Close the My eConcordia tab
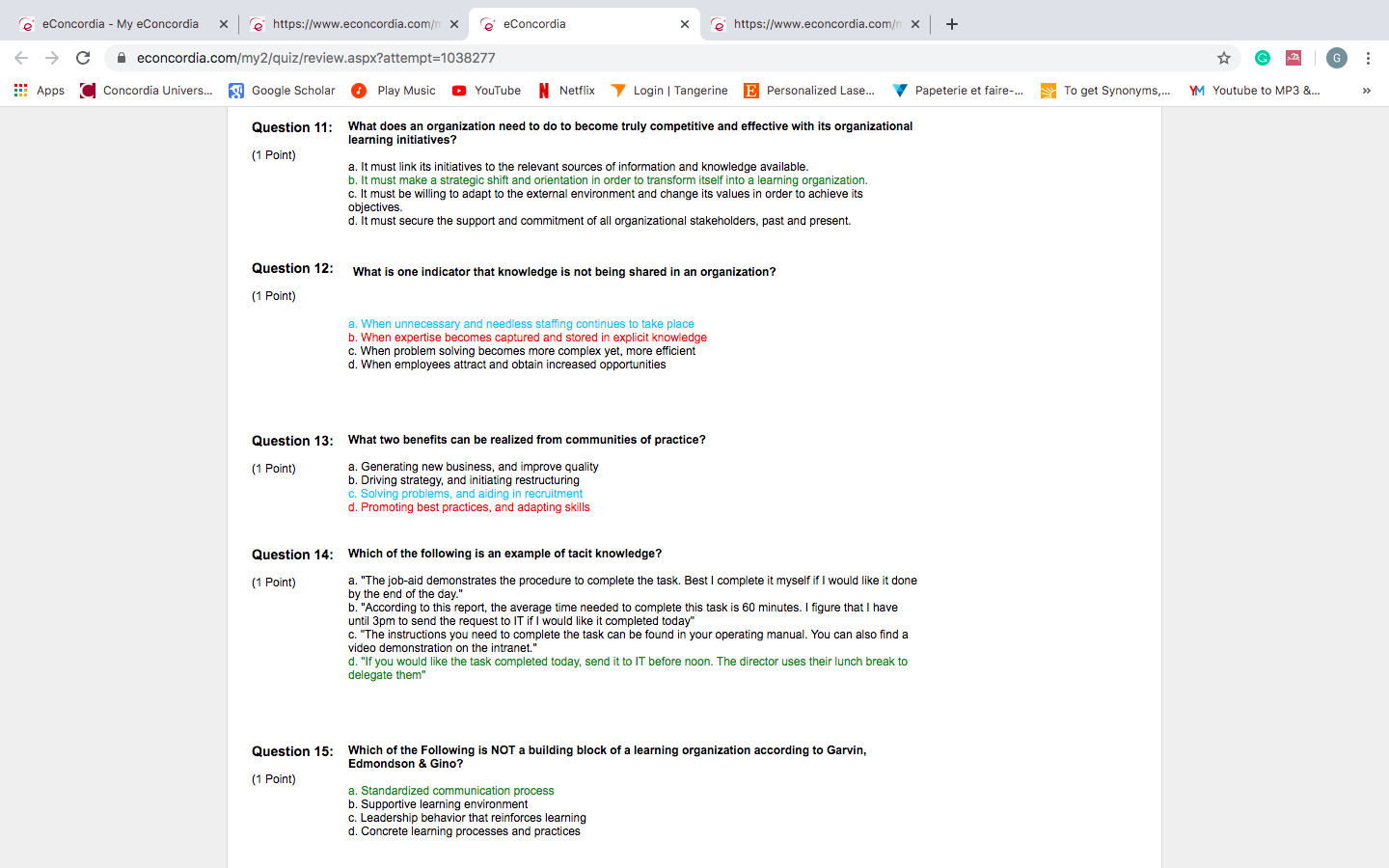1389x868 pixels. tap(224, 24)
